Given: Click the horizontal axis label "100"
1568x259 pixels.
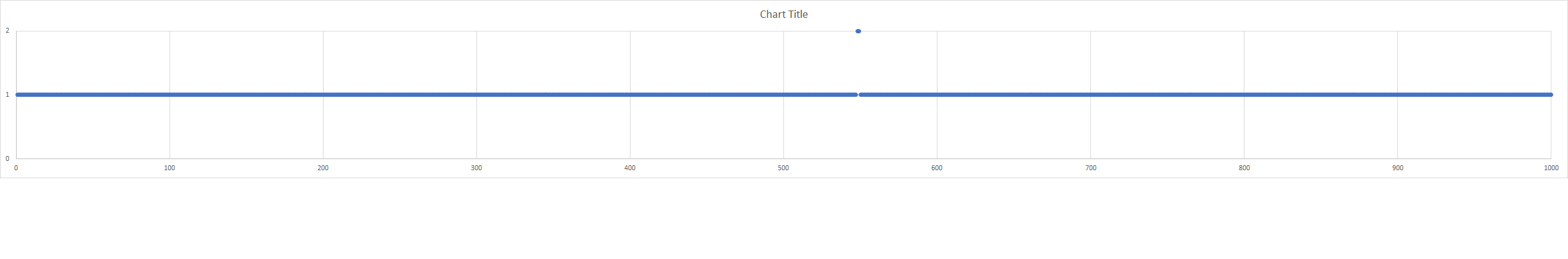Looking at the screenshot, I should pos(169,168).
